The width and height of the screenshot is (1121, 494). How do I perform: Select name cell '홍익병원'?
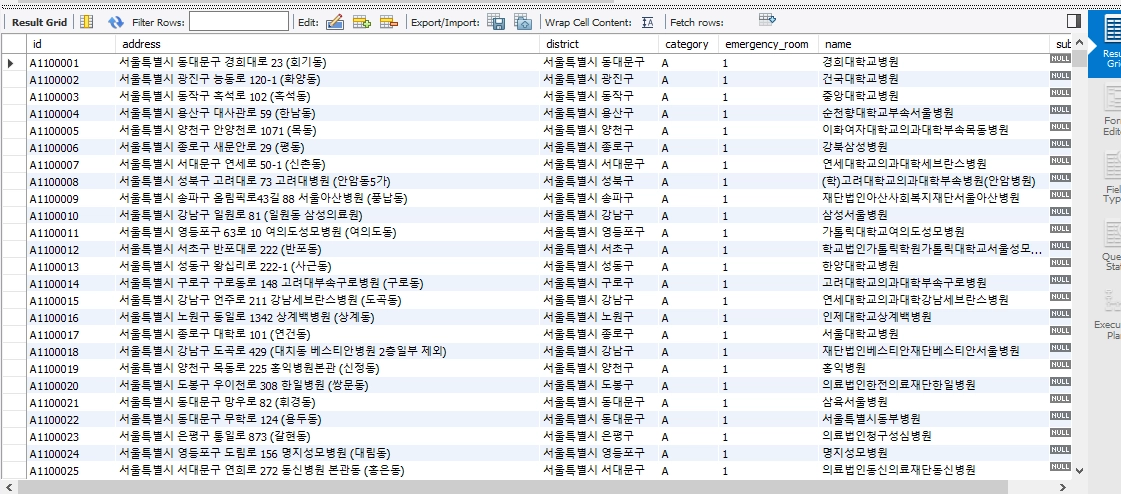pyautogui.click(x=934, y=368)
